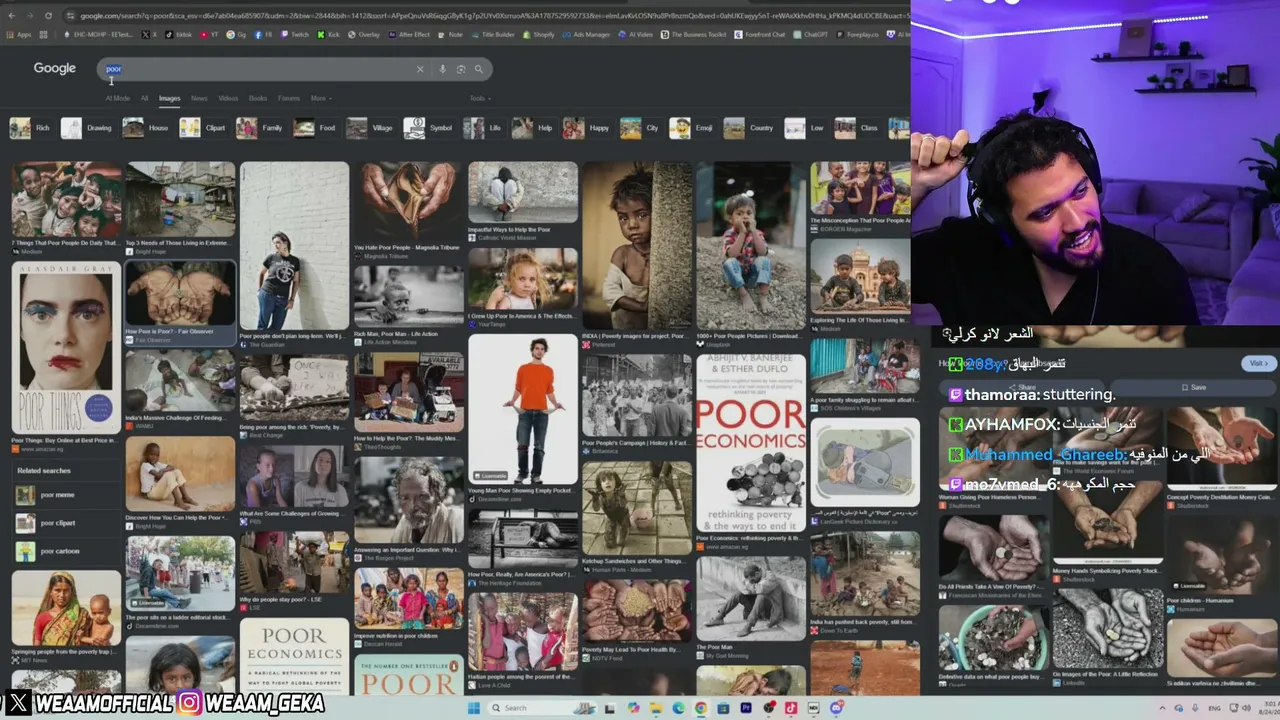Open 'You Hate Poor People' empty wallet image
The image size is (1280, 720).
408,201
